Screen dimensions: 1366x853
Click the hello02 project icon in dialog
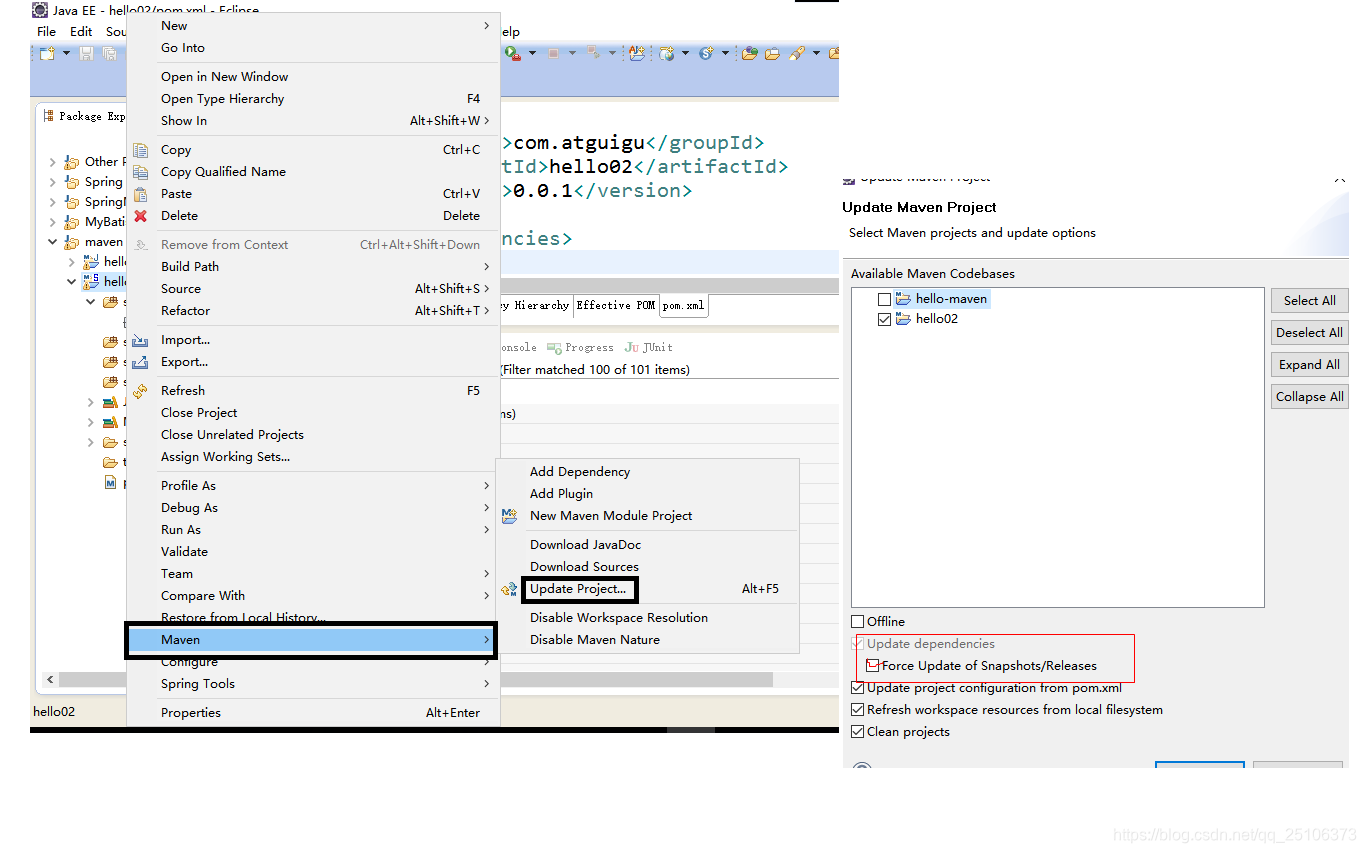click(903, 319)
